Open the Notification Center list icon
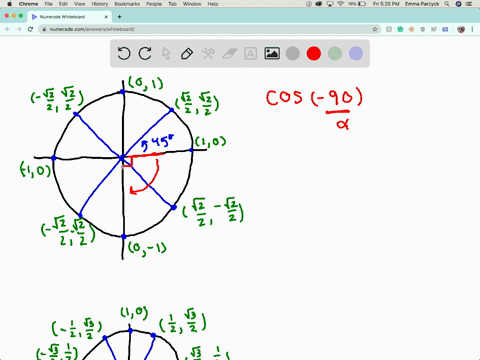 [470, 4]
